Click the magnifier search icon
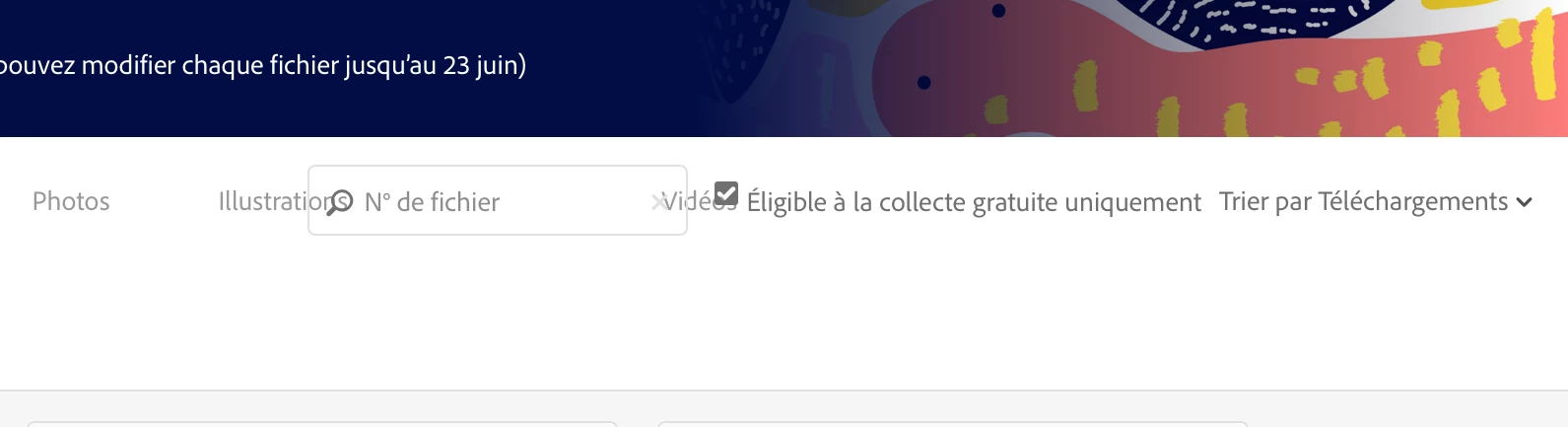This screenshot has width=1568, height=427. pyautogui.click(x=339, y=202)
